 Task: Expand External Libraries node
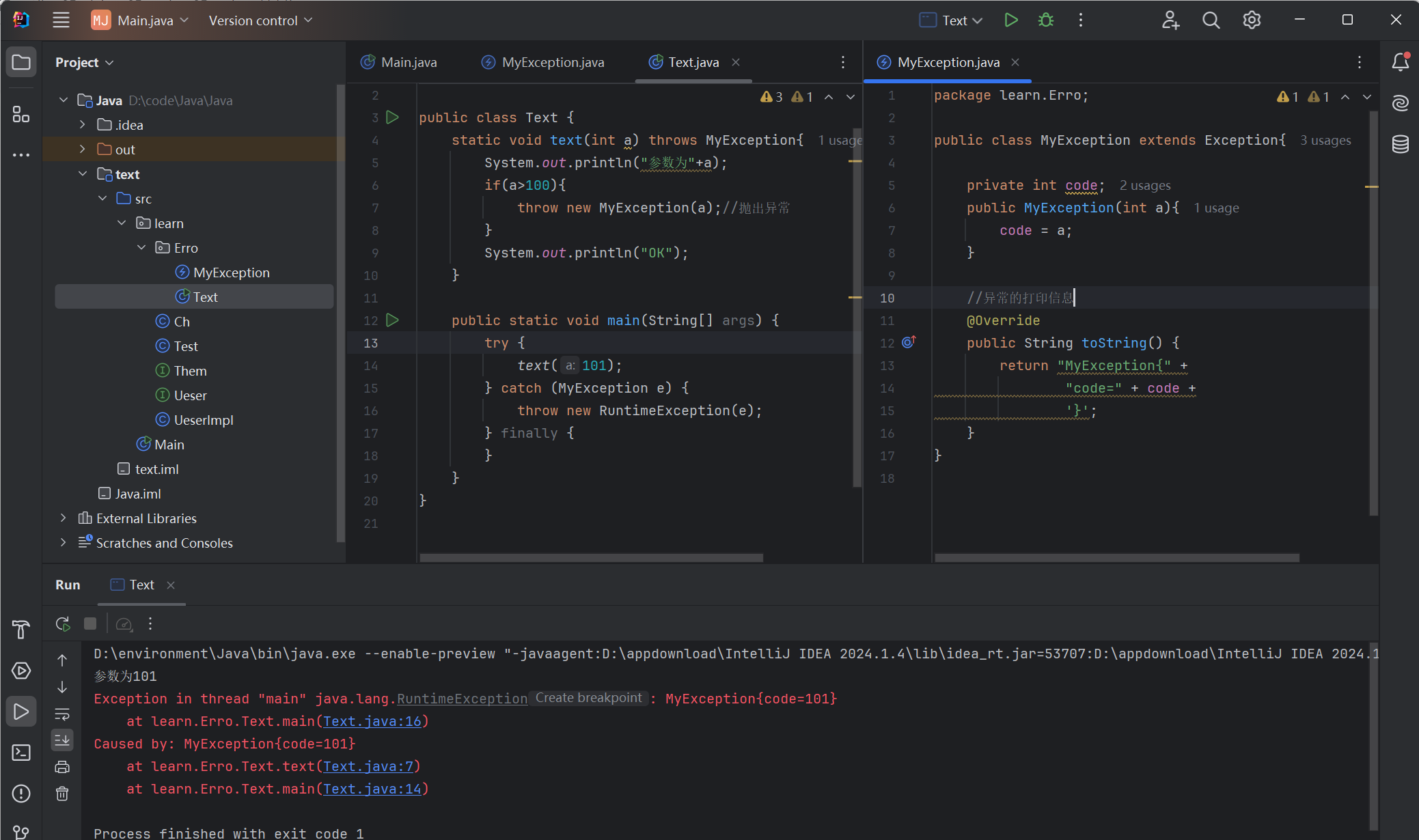64,518
